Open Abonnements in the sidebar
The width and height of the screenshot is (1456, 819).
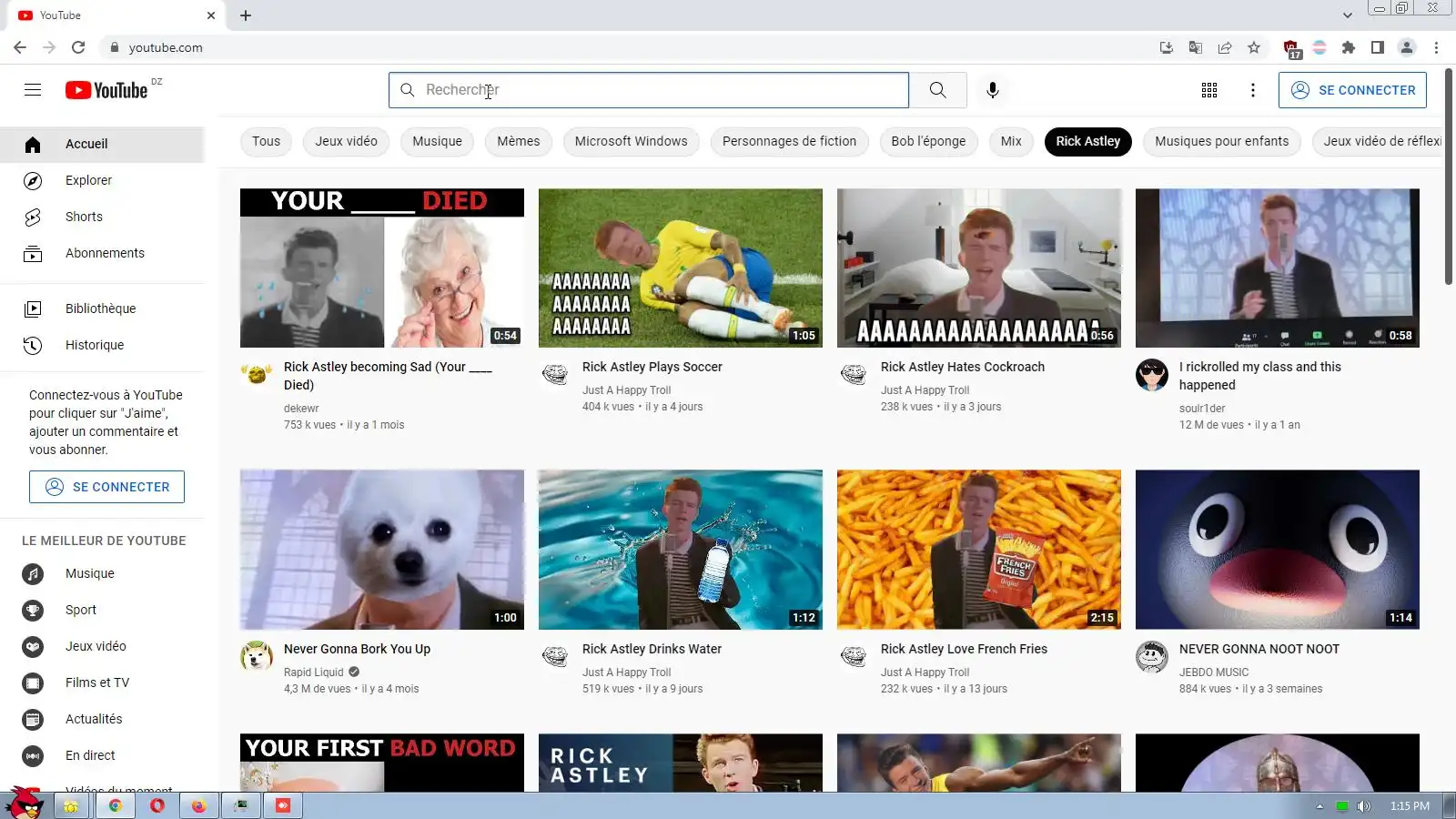point(102,253)
